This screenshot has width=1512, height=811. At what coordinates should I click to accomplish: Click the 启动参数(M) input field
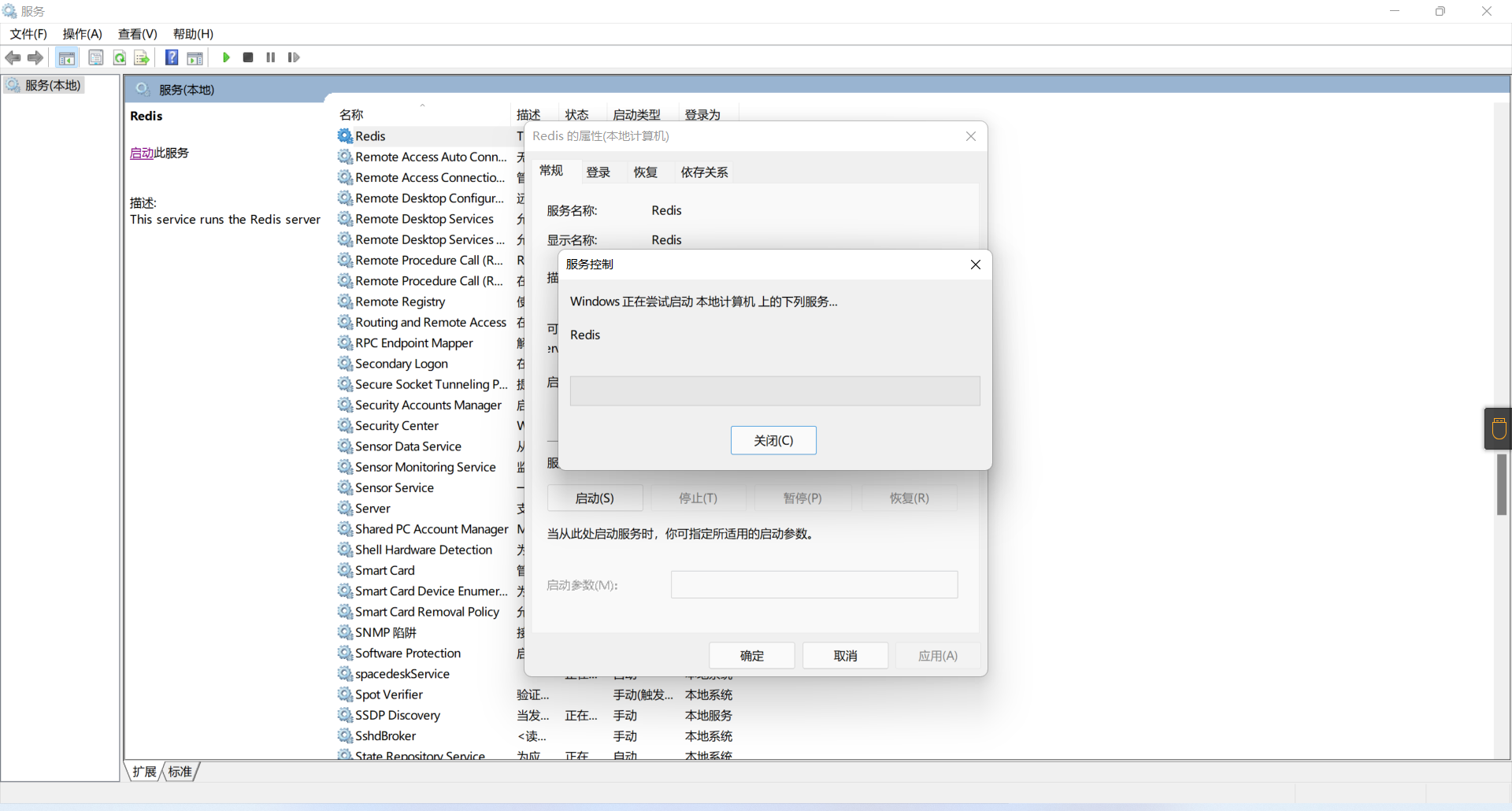point(814,585)
